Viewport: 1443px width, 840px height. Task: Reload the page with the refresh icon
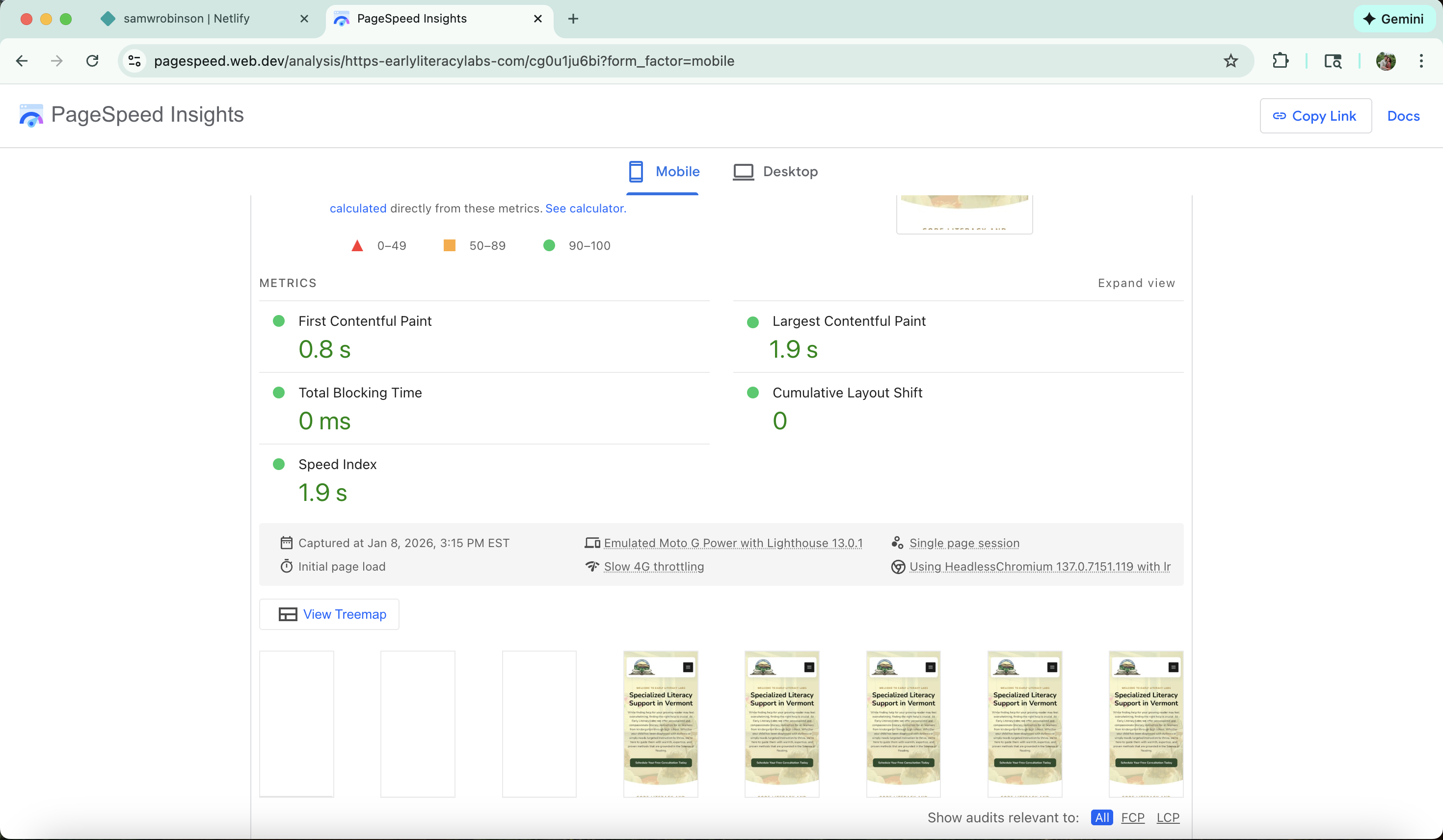pos(92,61)
